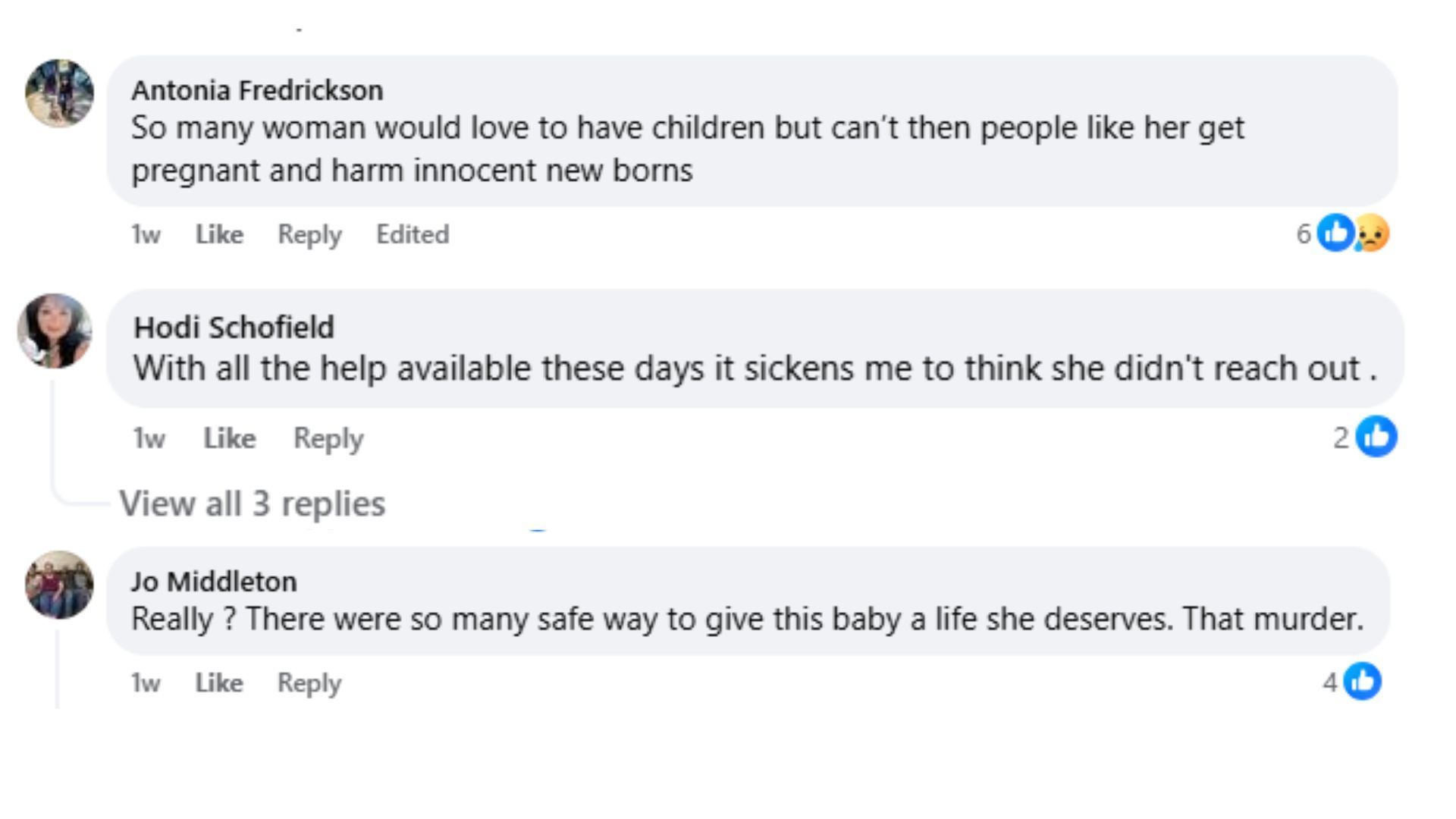
Task: Click the like reaction icon on Hodi's comment
Action: 1376,437
